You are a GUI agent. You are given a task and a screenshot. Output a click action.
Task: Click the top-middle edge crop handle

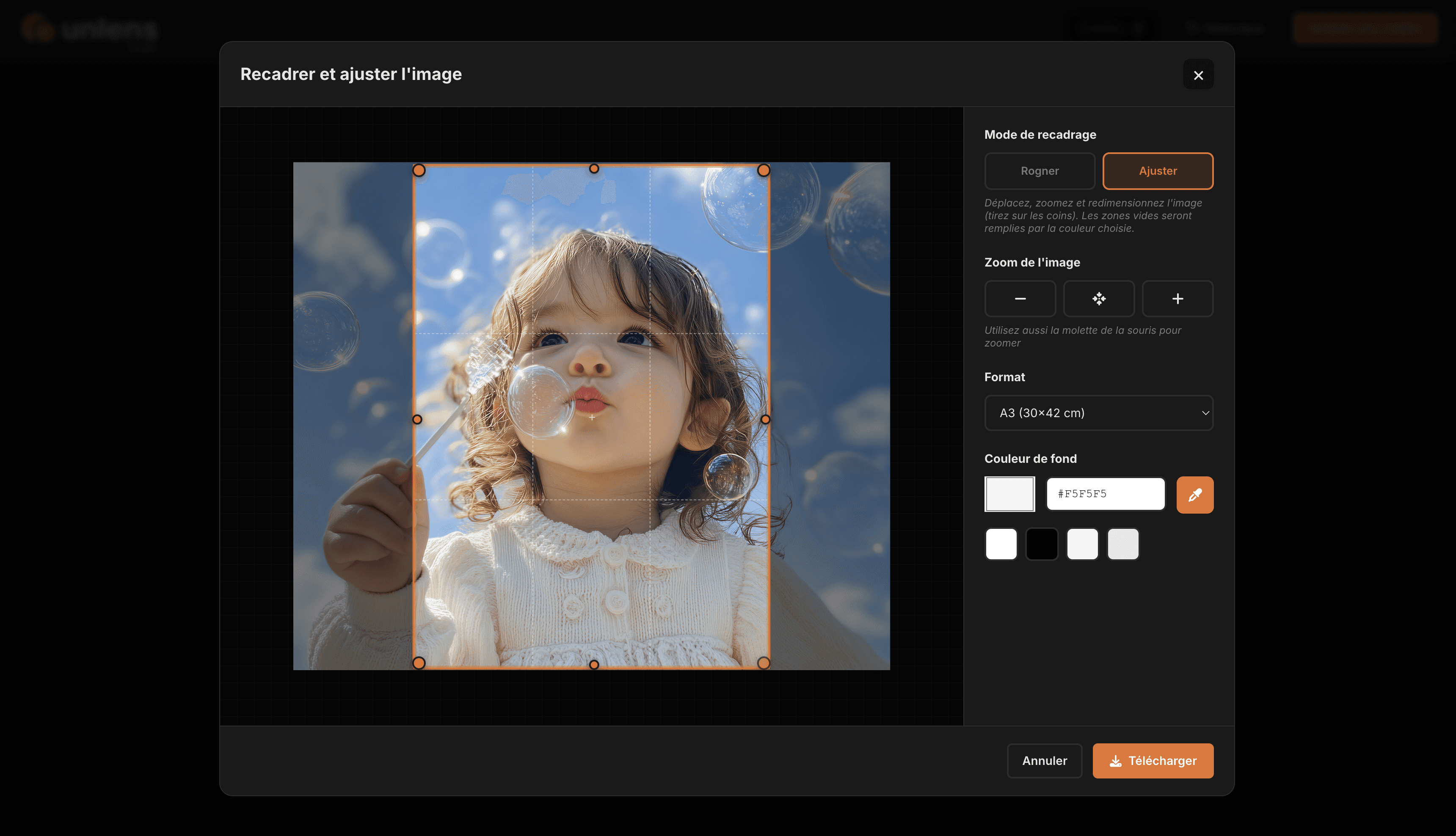pos(594,169)
